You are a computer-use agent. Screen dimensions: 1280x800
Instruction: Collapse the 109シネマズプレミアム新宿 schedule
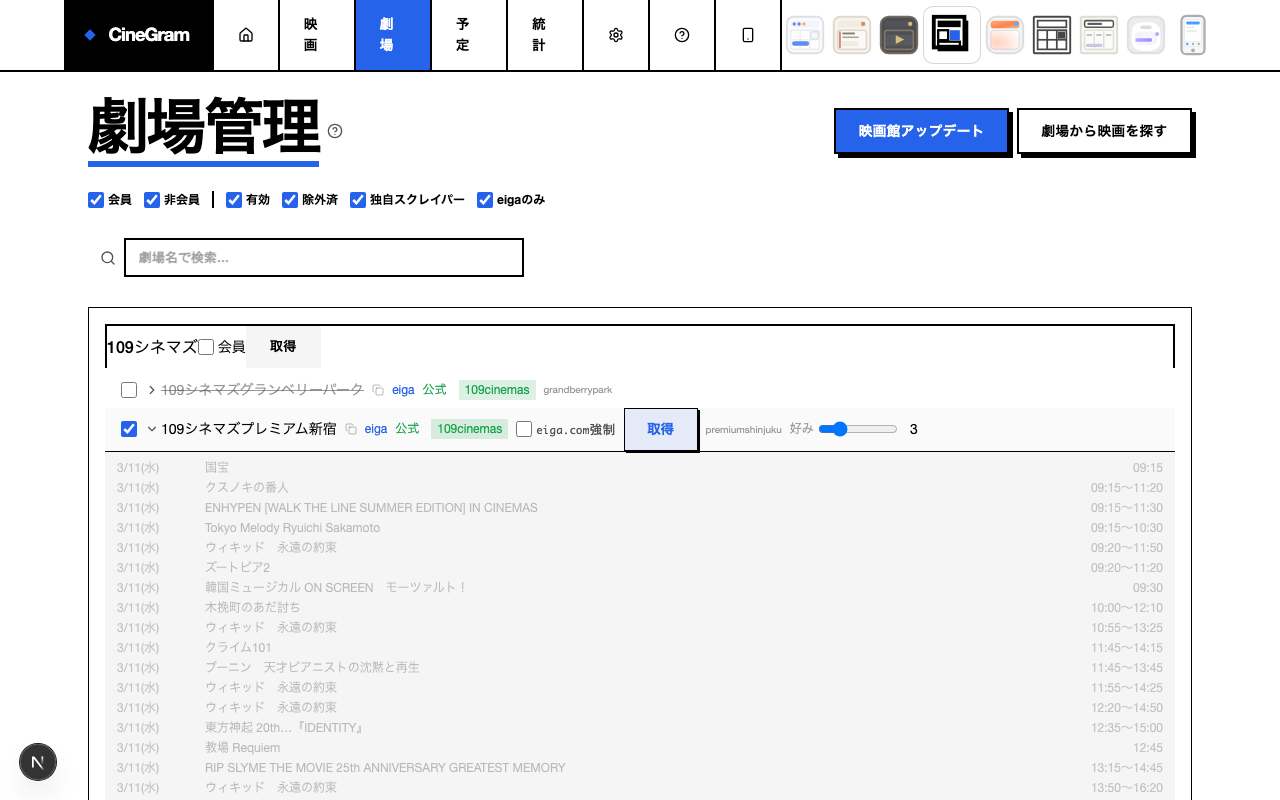[152, 429]
